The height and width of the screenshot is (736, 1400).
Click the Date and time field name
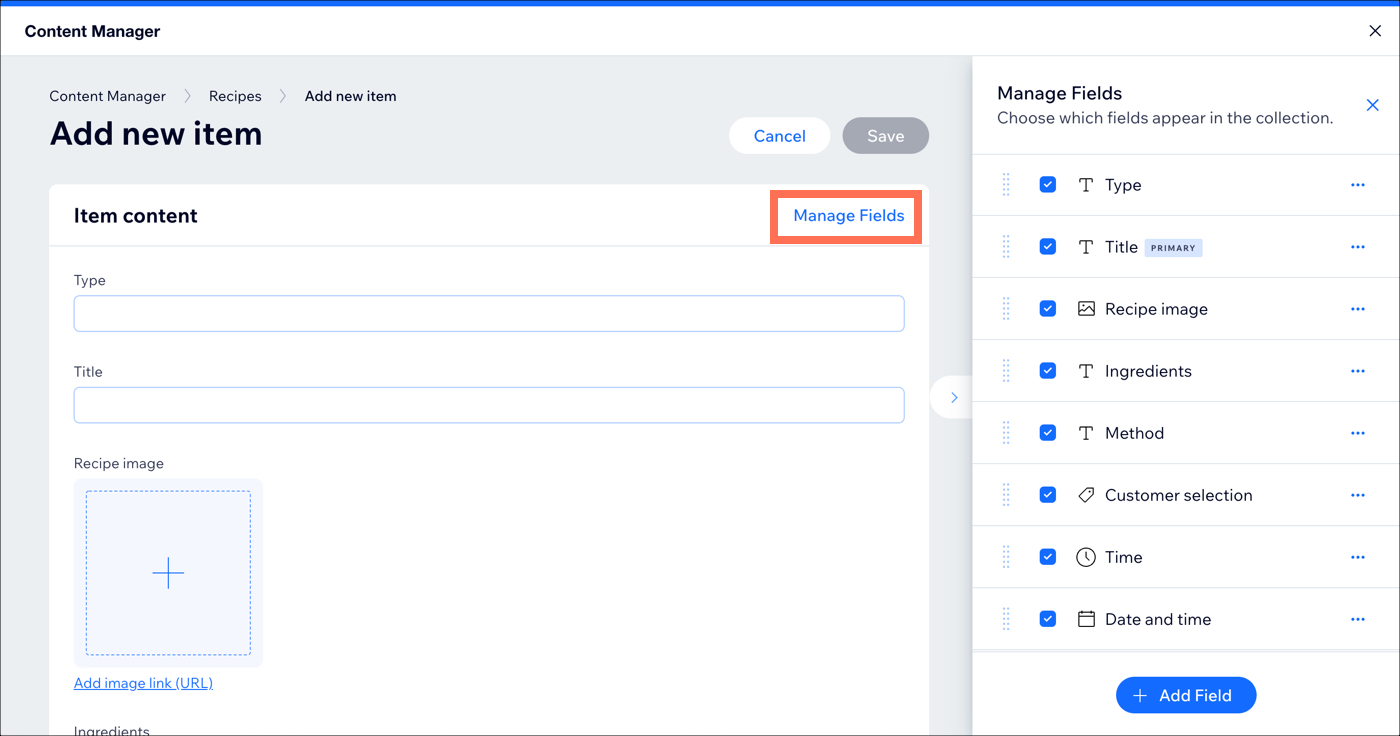[1158, 619]
